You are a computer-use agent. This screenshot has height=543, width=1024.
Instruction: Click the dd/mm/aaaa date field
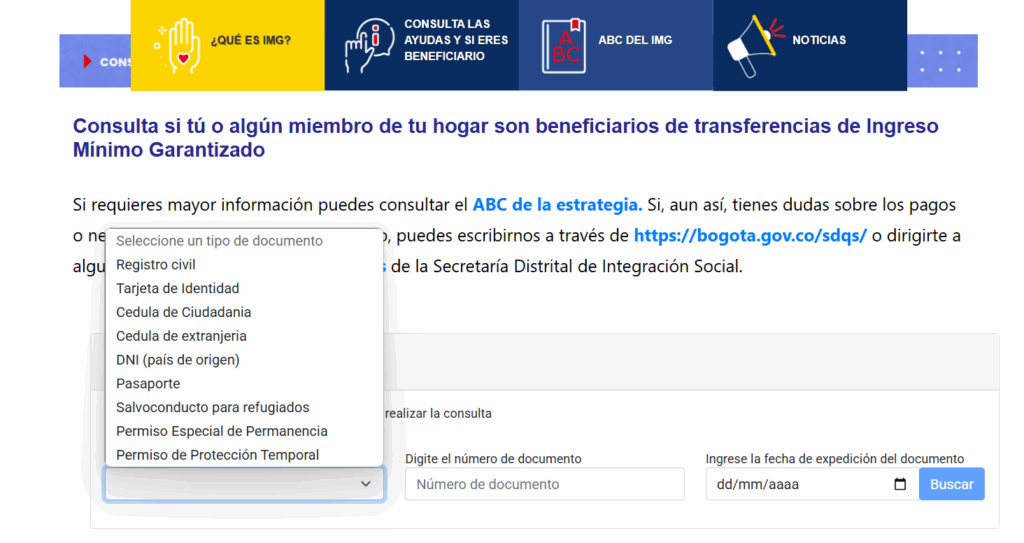click(x=812, y=484)
